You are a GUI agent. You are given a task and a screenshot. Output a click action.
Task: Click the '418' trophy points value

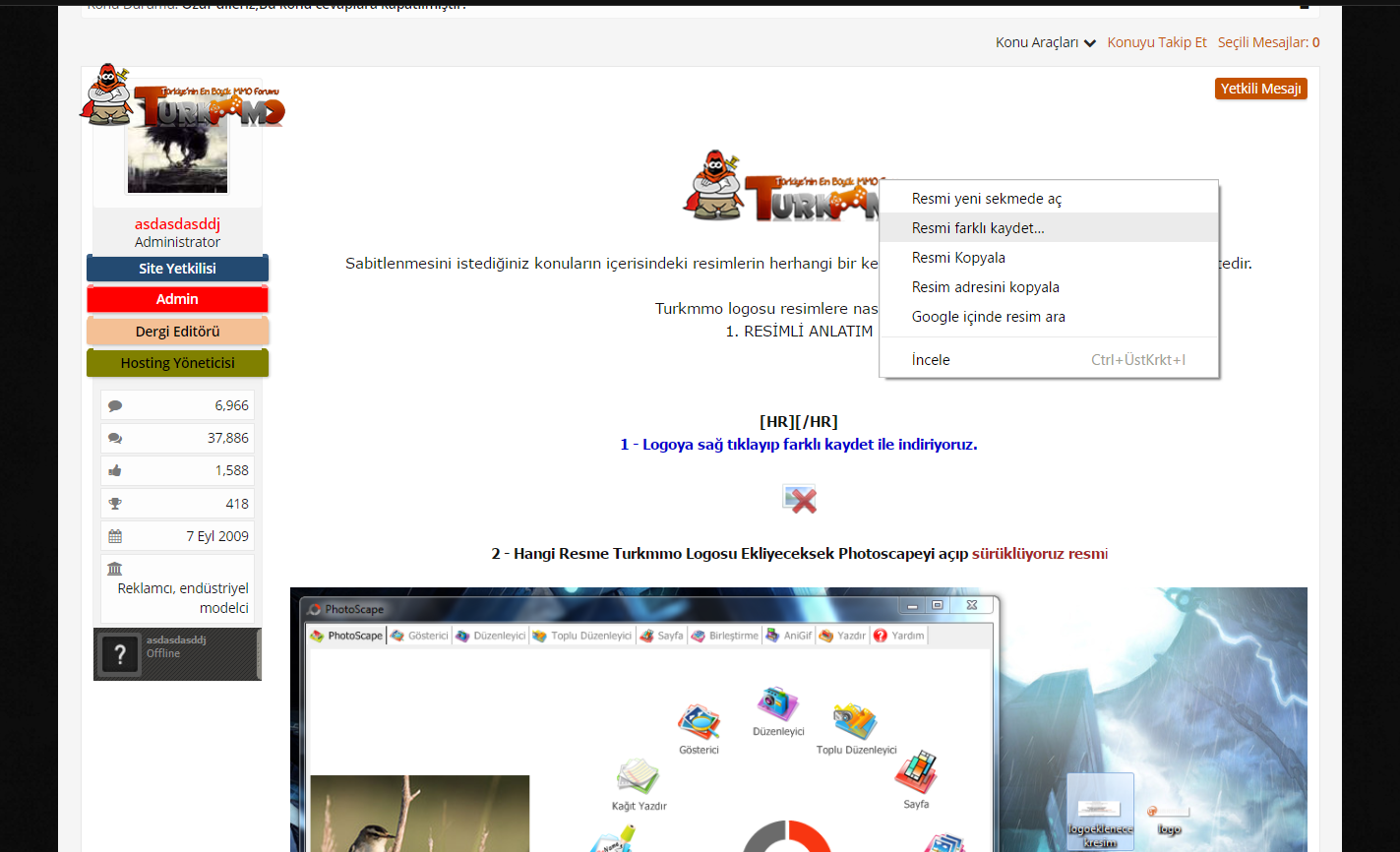[237, 504]
